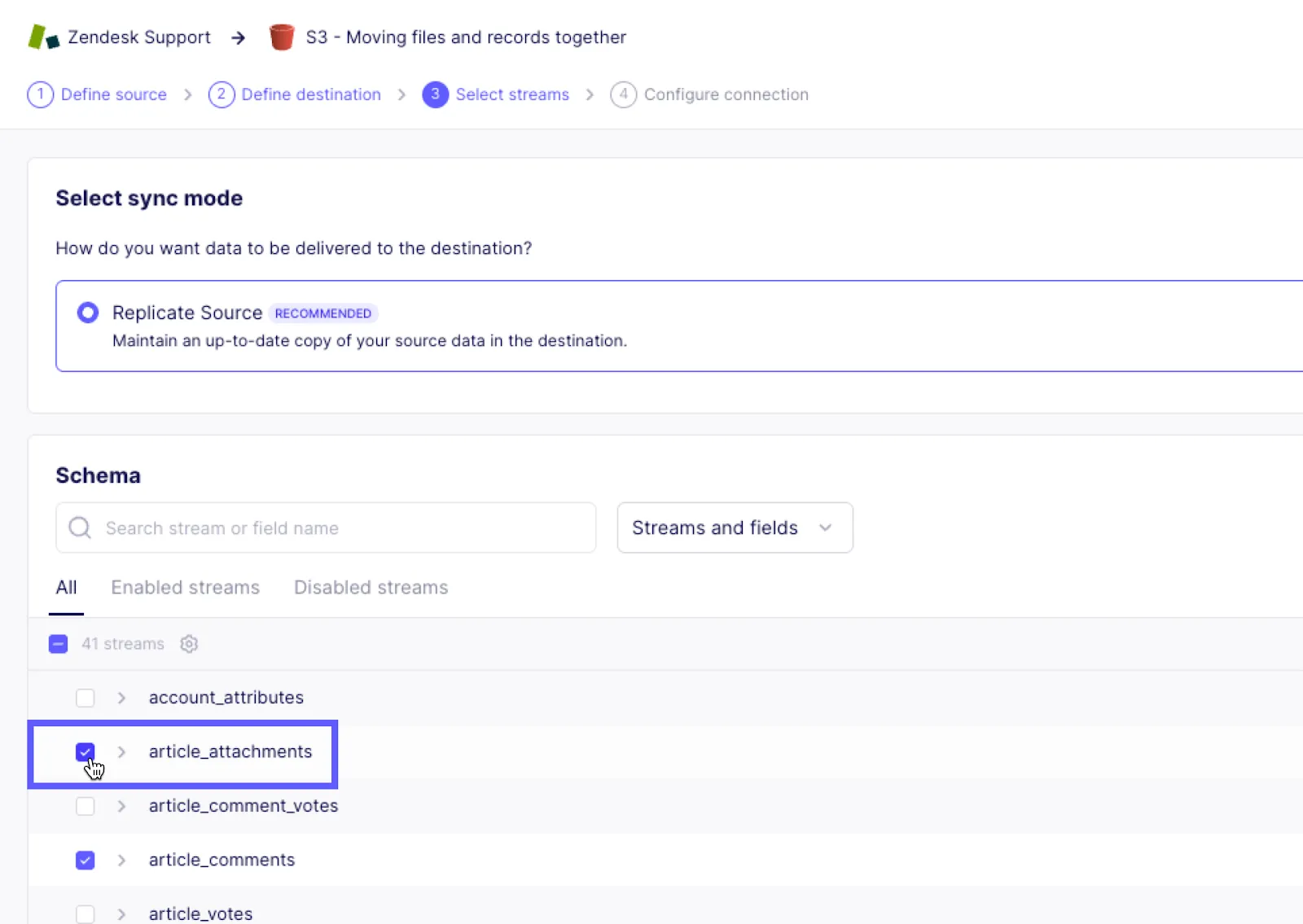
Task: Expand the account_attributes stream
Action: (x=121, y=698)
